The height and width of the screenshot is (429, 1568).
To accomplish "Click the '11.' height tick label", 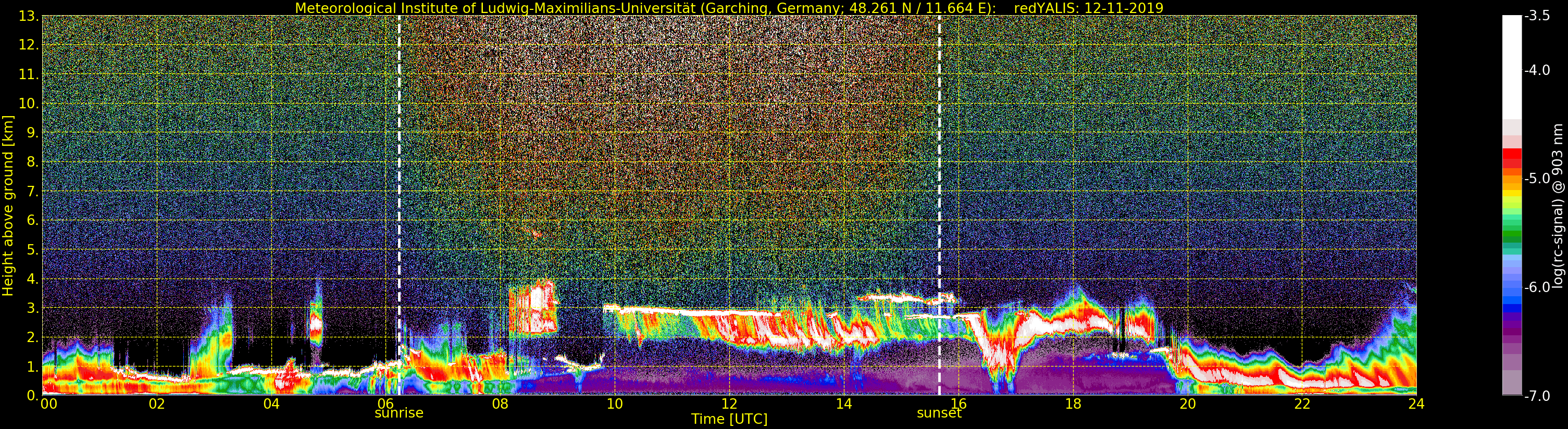I will pyautogui.click(x=29, y=74).
